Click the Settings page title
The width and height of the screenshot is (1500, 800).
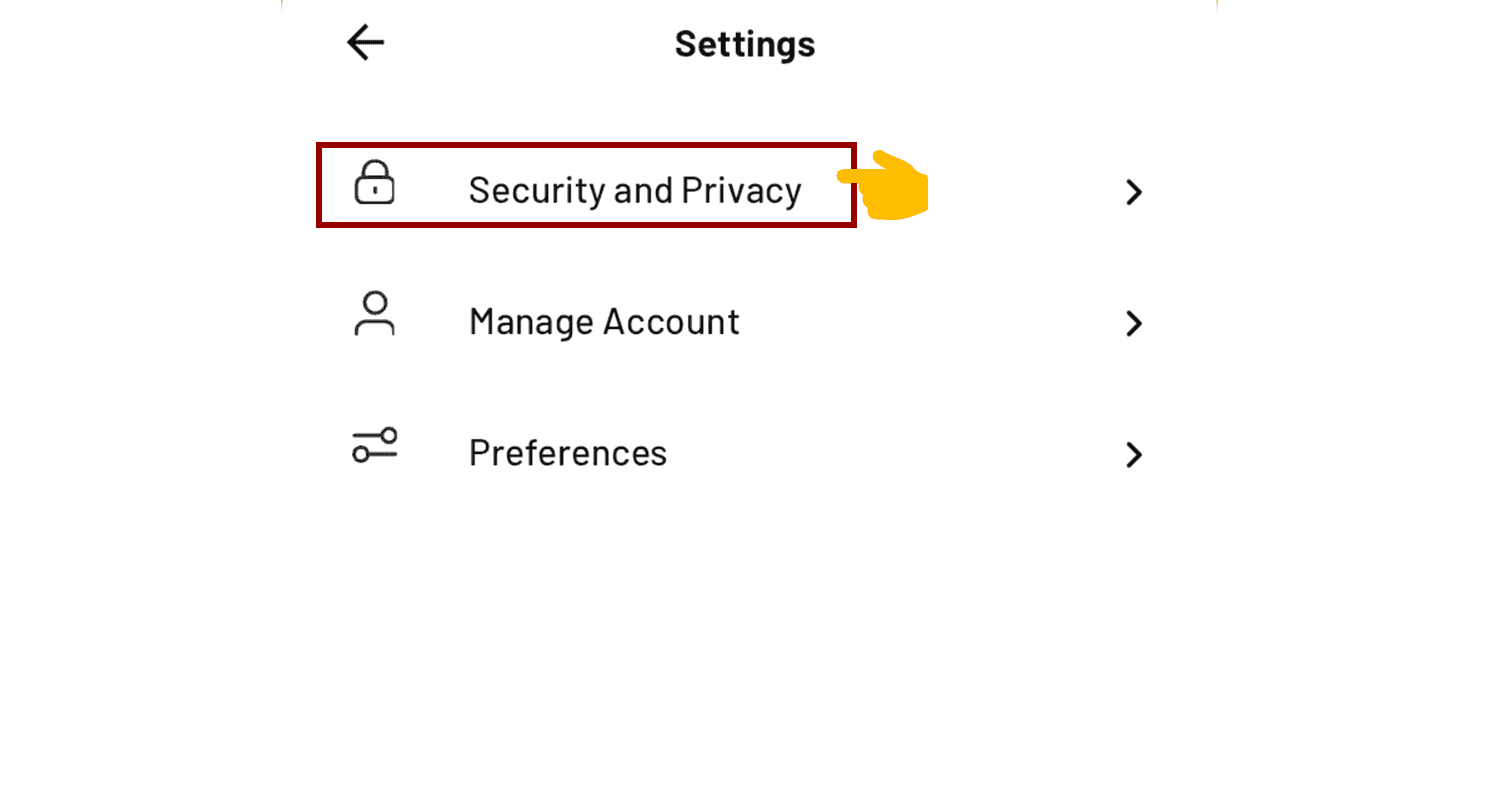(745, 44)
